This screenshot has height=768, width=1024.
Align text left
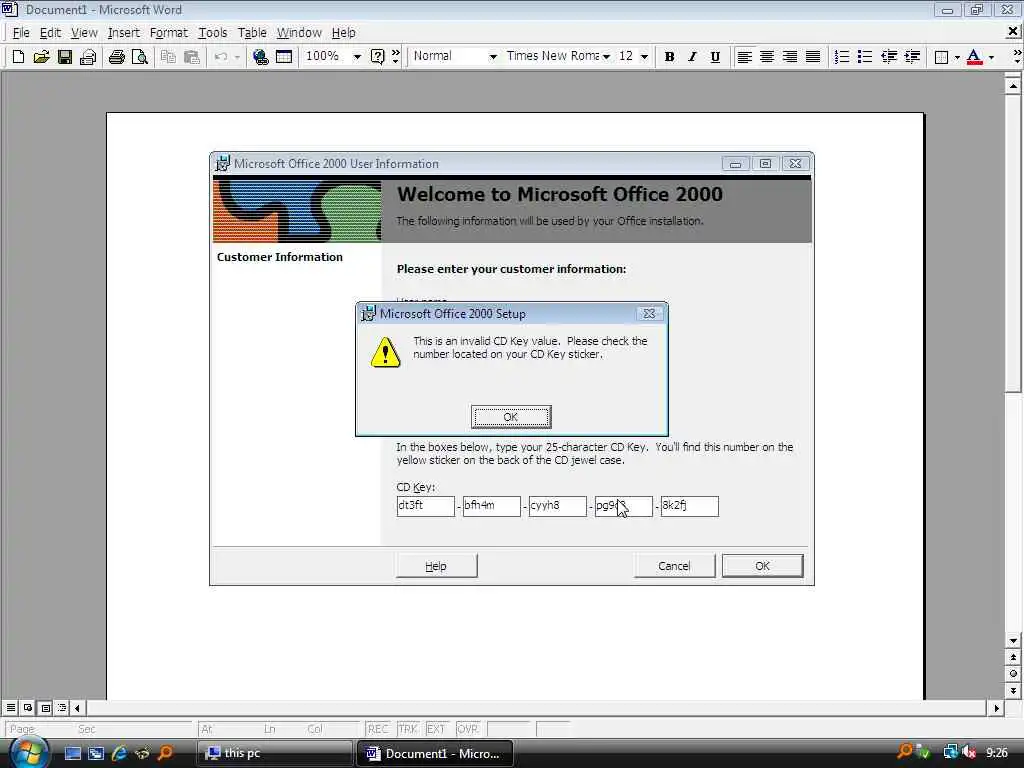pyautogui.click(x=744, y=57)
